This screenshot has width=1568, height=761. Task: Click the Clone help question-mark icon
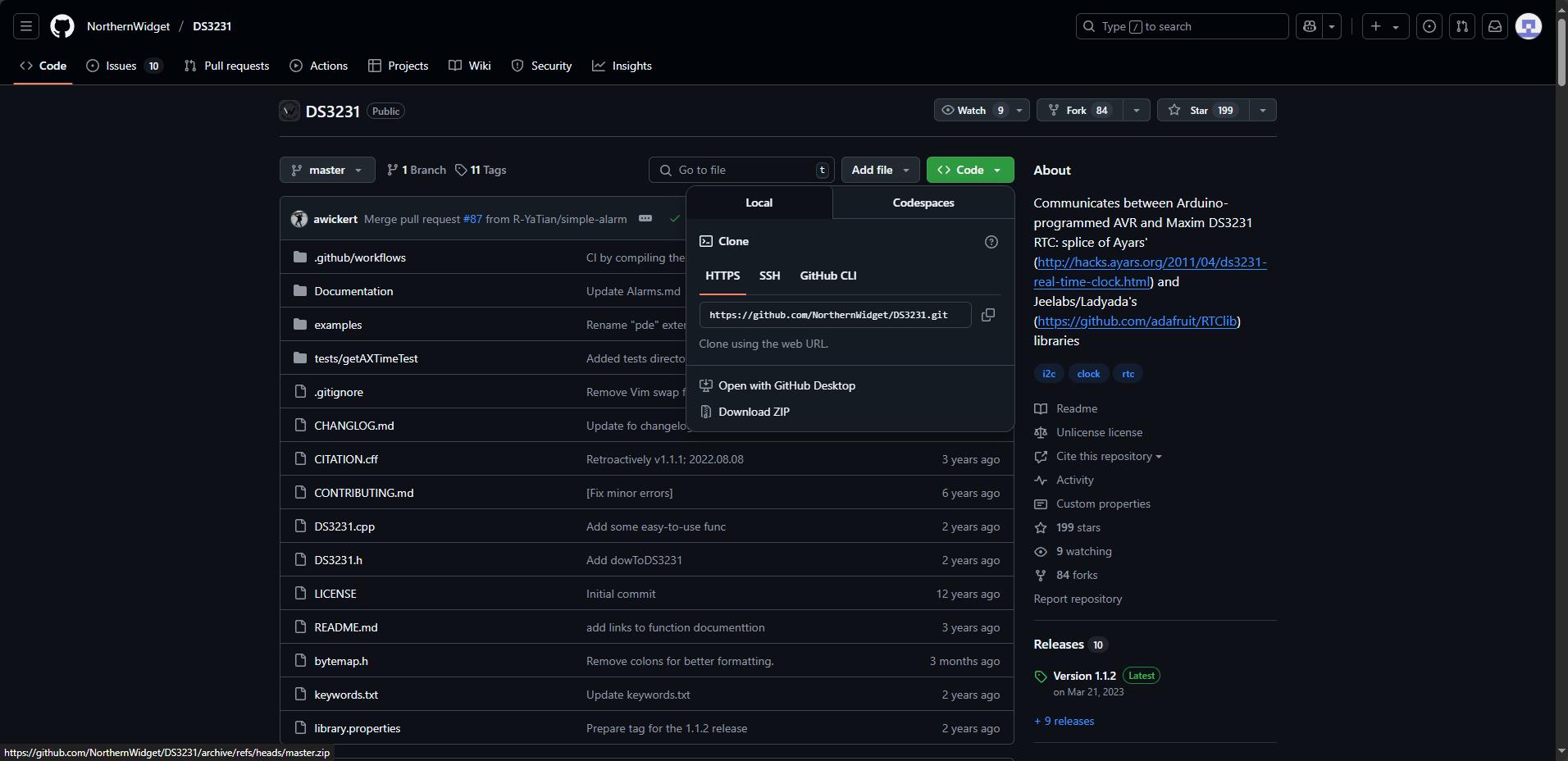991,242
